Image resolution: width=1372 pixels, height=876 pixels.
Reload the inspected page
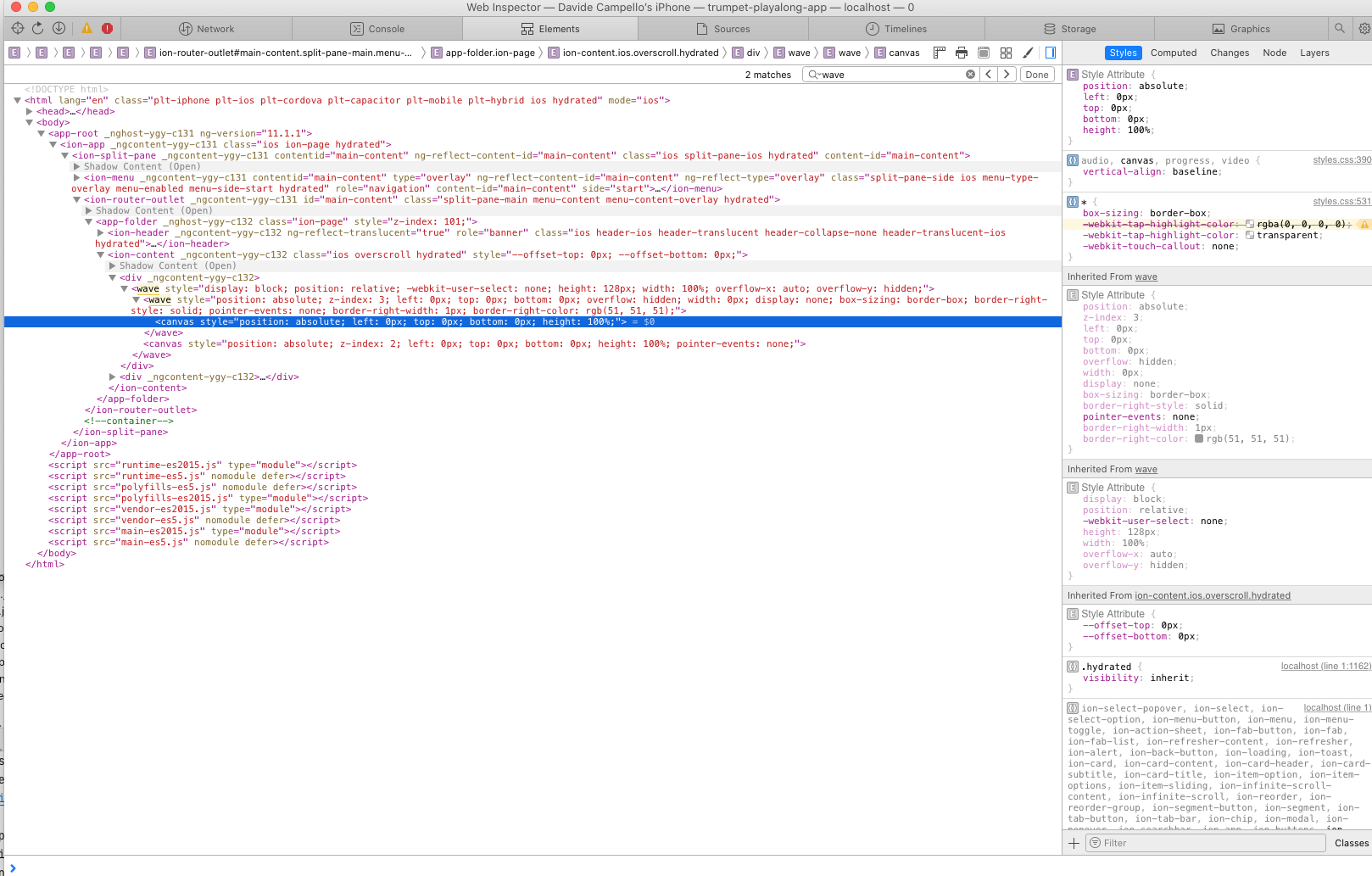(x=37, y=28)
